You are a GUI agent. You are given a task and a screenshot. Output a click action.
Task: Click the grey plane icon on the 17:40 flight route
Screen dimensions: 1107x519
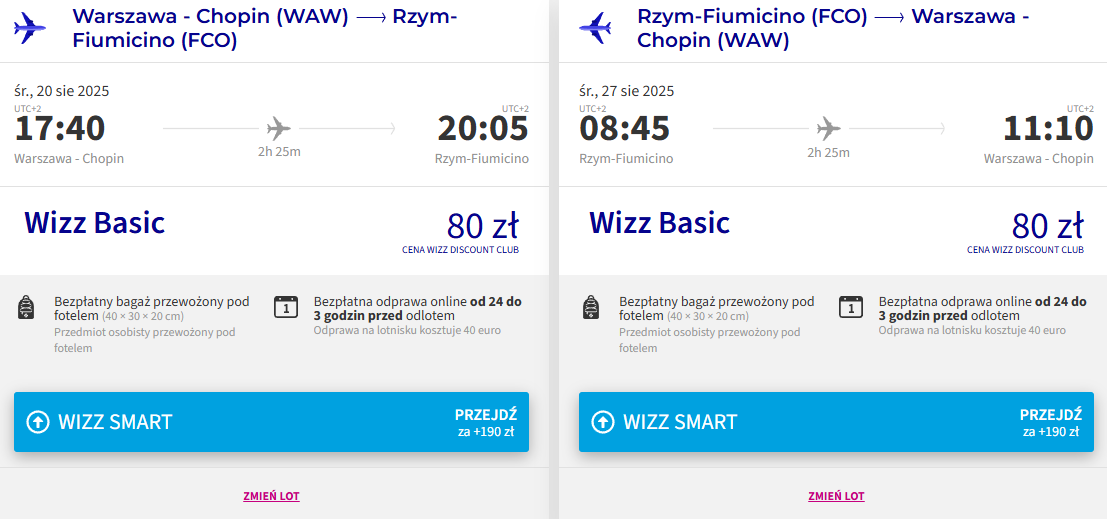pos(279,129)
